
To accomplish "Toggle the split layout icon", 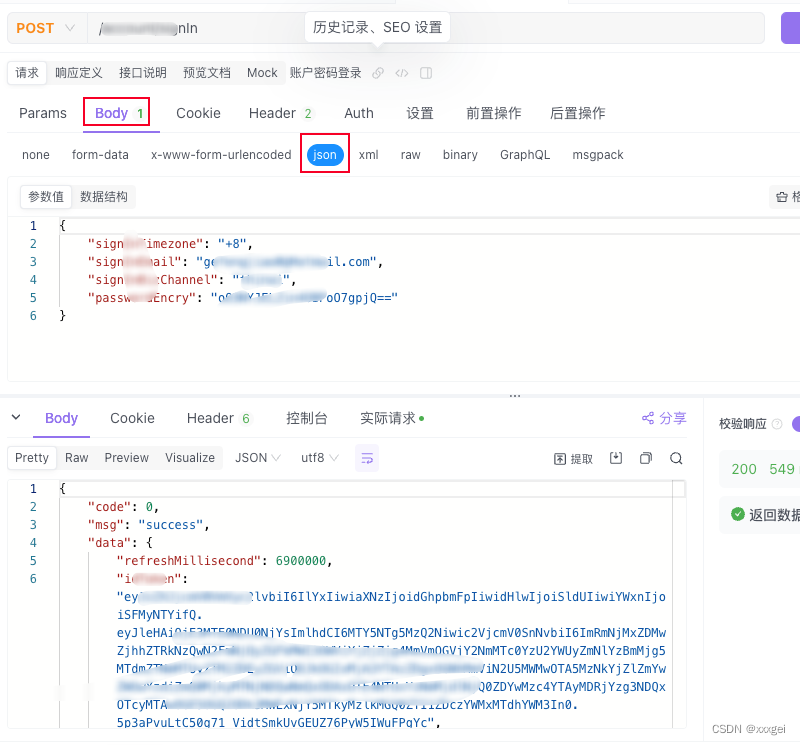I will [426, 72].
